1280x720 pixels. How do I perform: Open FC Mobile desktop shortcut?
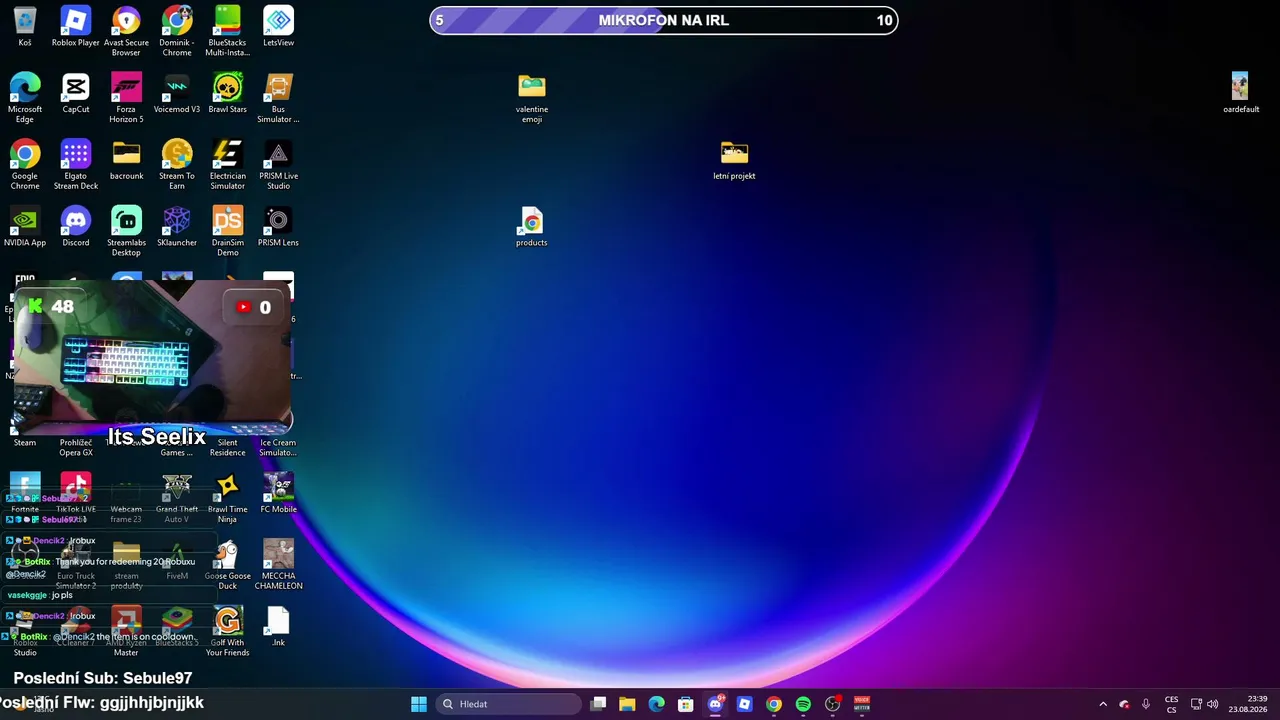[278, 494]
